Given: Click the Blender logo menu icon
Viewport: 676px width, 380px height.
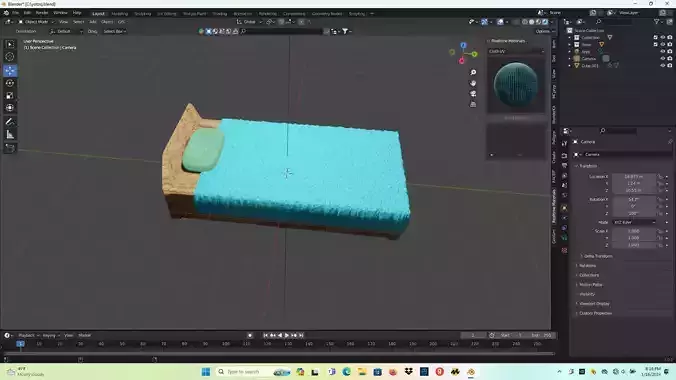Looking at the screenshot, I should click(x=6, y=13).
